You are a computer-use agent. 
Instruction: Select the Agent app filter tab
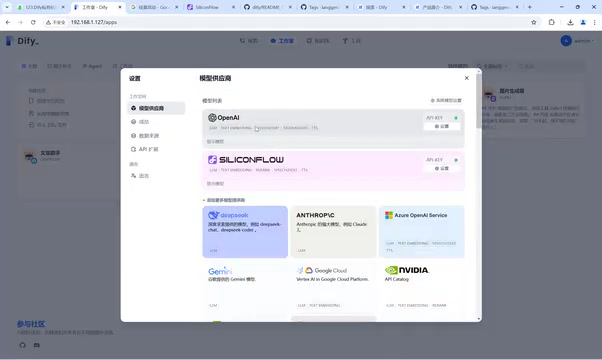point(92,66)
